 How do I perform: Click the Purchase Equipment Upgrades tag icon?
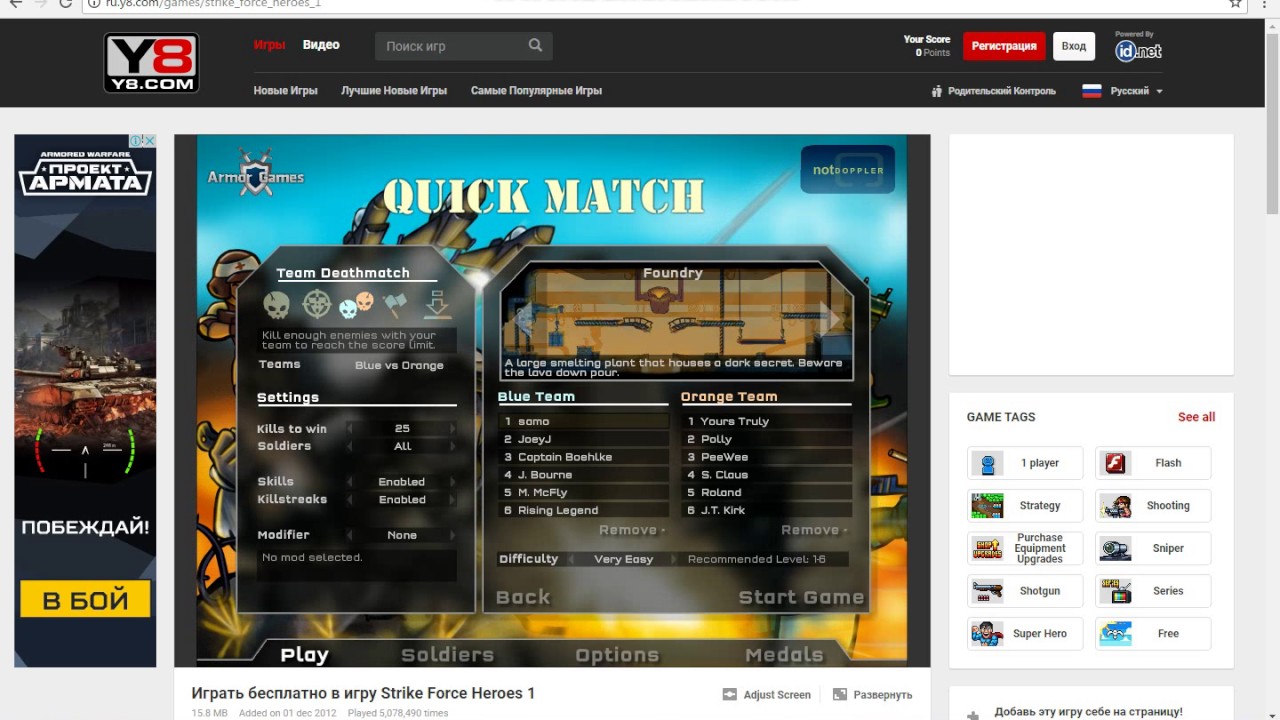(x=987, y=548)
